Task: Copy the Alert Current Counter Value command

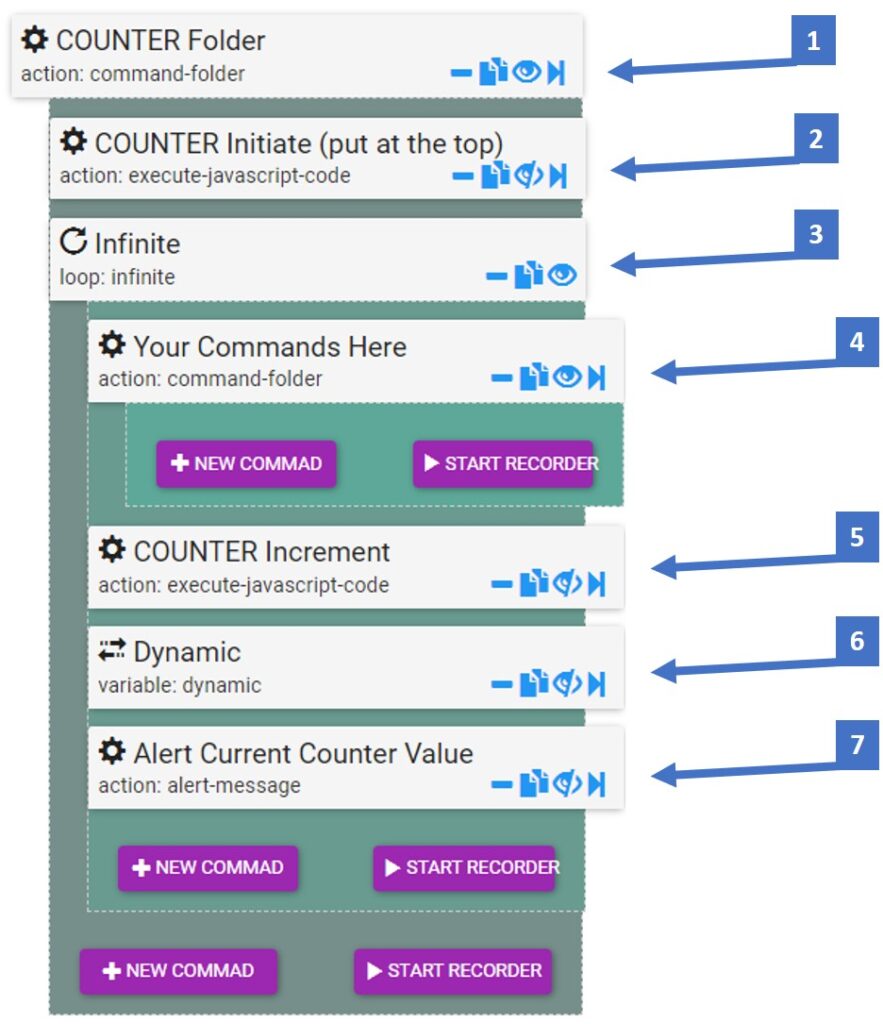Action: pyautogui.click(x=534, y=784)
